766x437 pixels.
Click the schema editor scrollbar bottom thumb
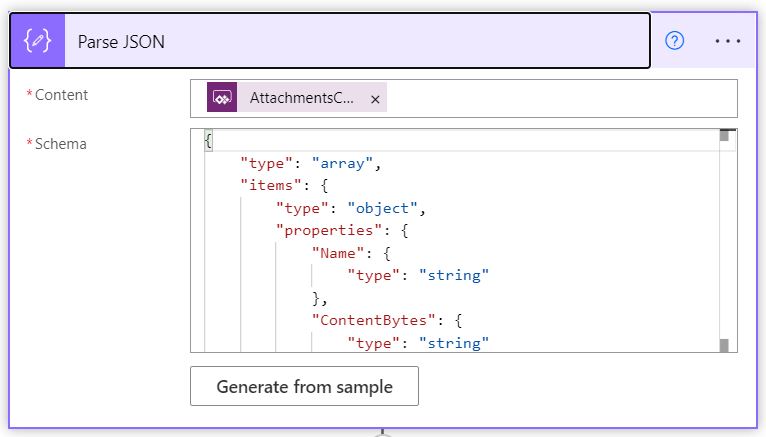click(x=724, y=345)
